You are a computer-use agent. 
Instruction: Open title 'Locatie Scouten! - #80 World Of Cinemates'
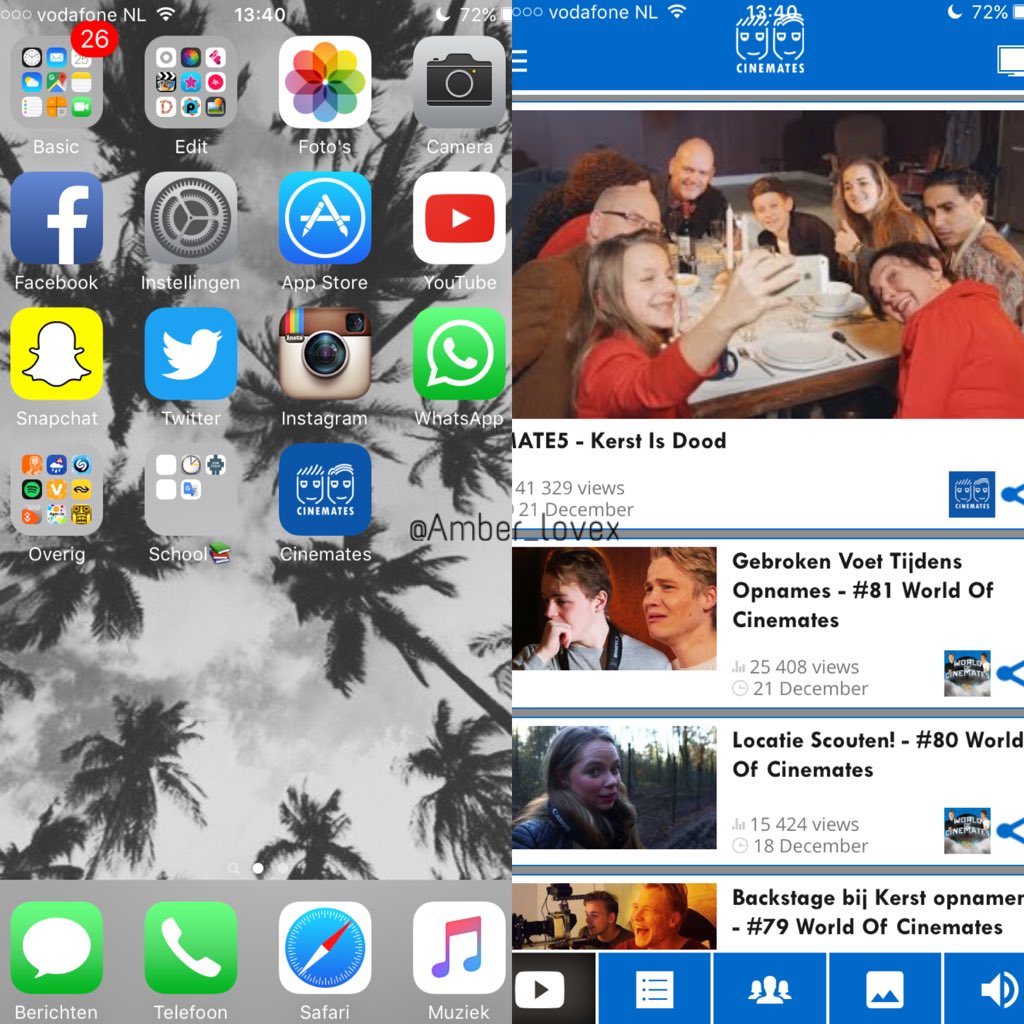tap(878, 754)
